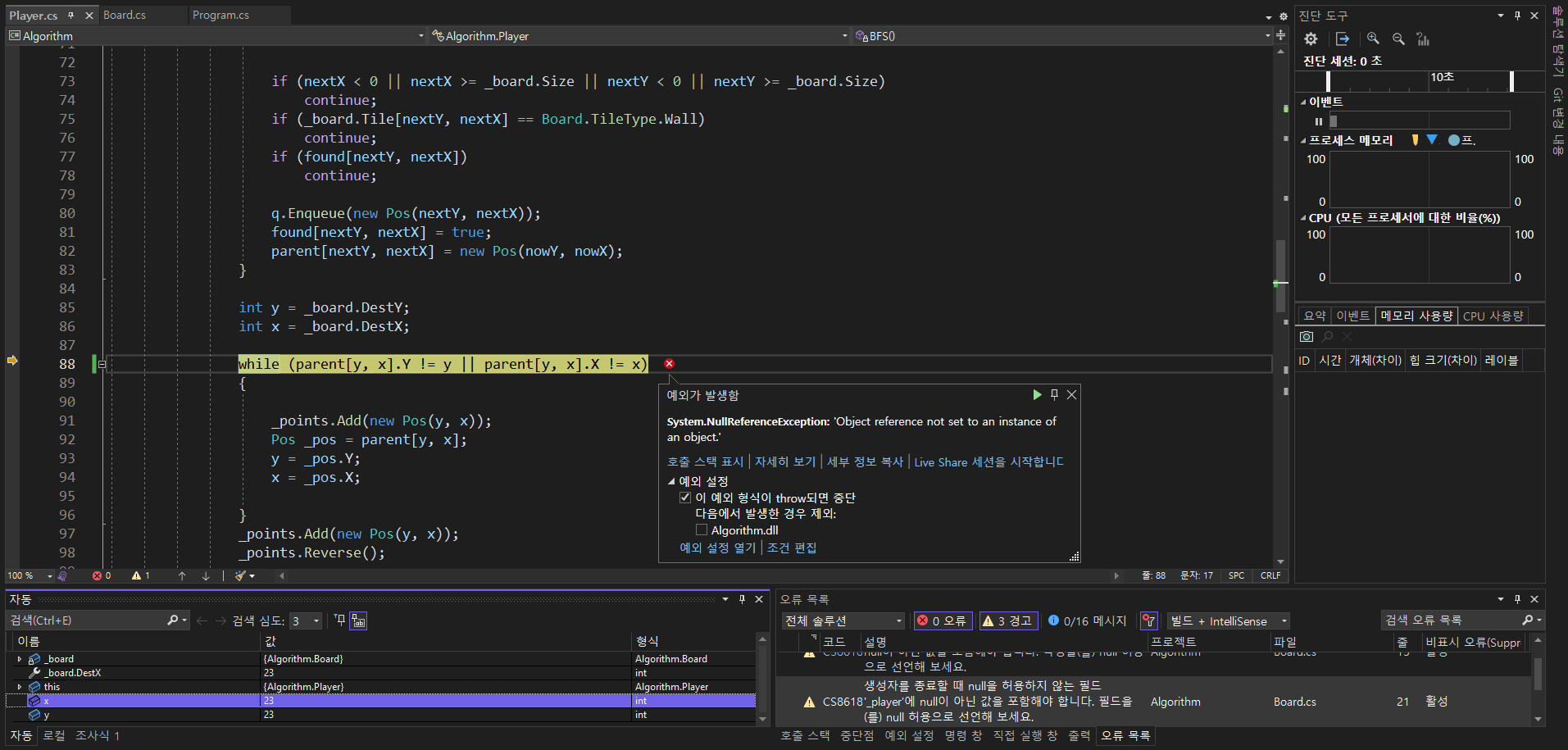Open the Algorithm project dropdown
The image size is (1568, 750).
[421, 36]
